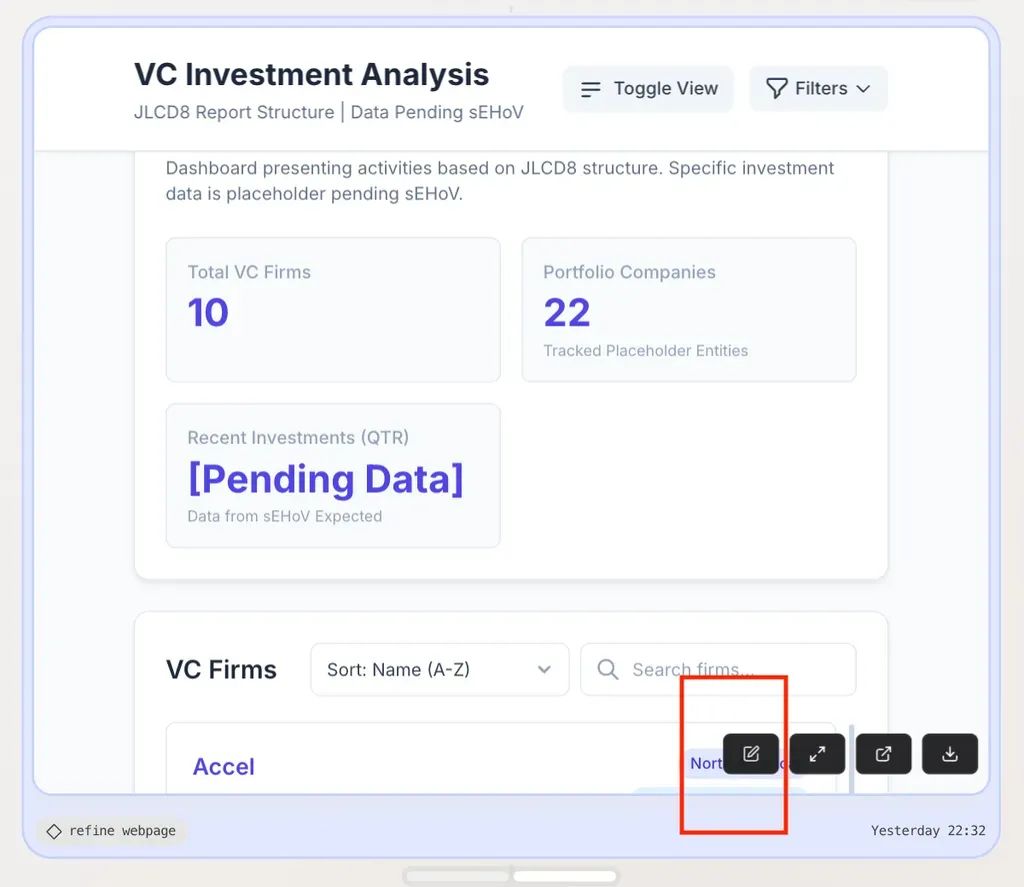Image resolution: width=1024 pixels, height=887 pixels.
Task: Select the Recent Investments (QTR) card
Action: [x=333, y=476]
